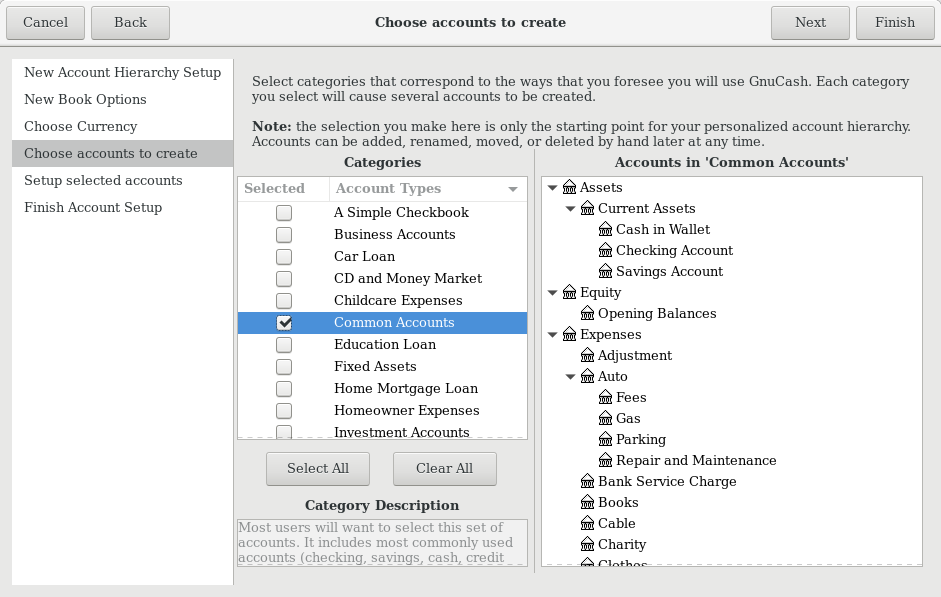Click the bank icon beside Gas account
The width and height of the screenshot is (941, 597).
[605, 418]
